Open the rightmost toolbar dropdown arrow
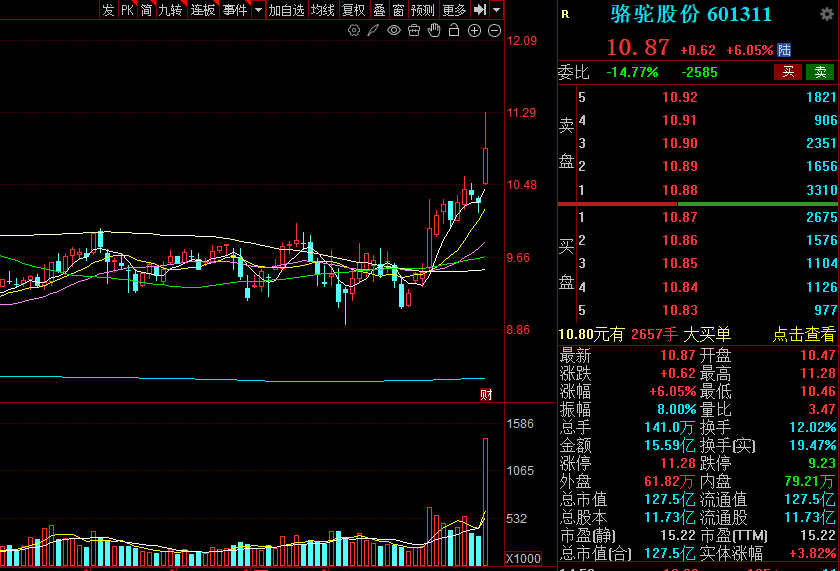Screen dimensions: 840x571 (497, 10)
